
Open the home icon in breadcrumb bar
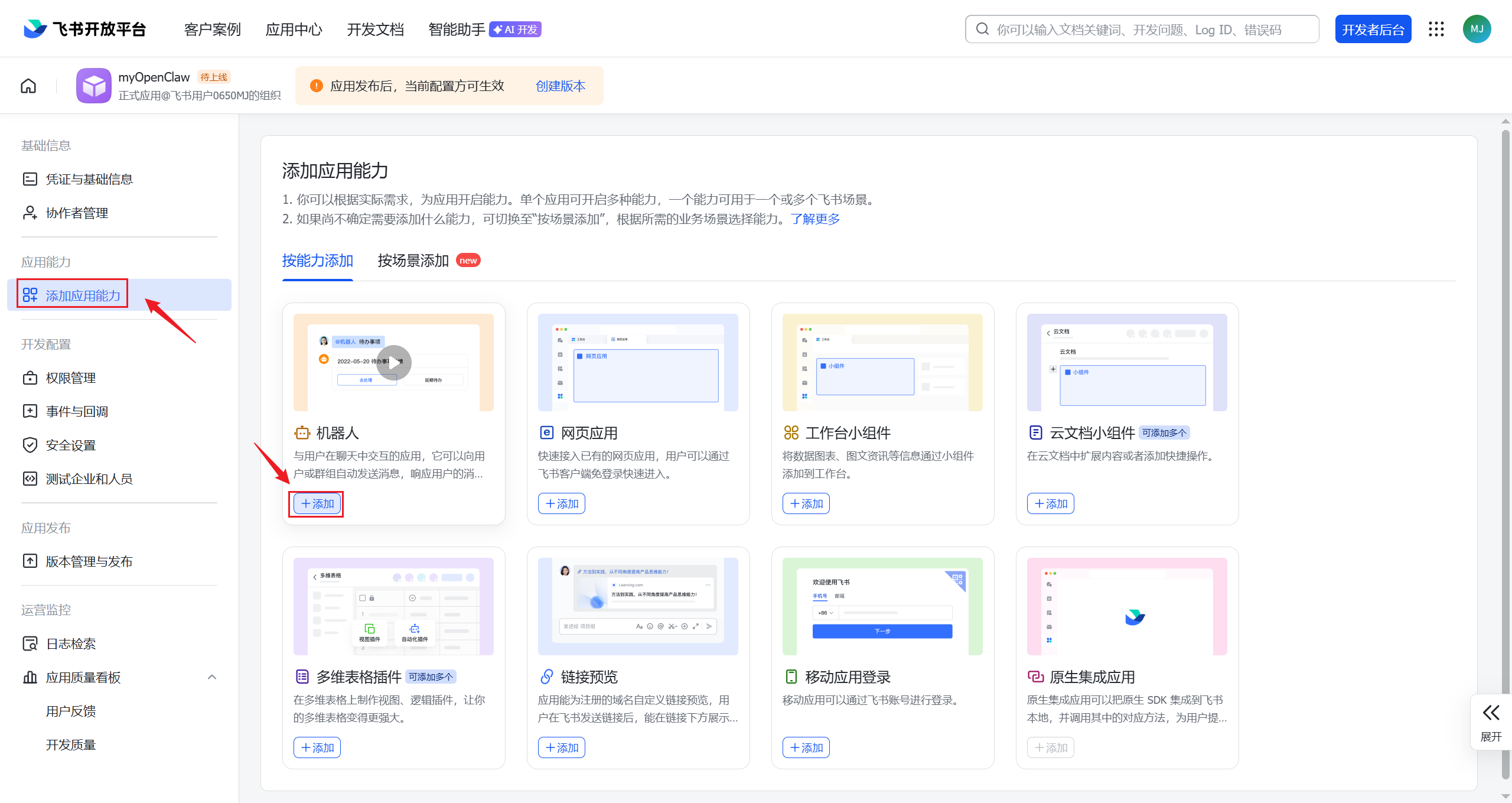pos(28,86)
